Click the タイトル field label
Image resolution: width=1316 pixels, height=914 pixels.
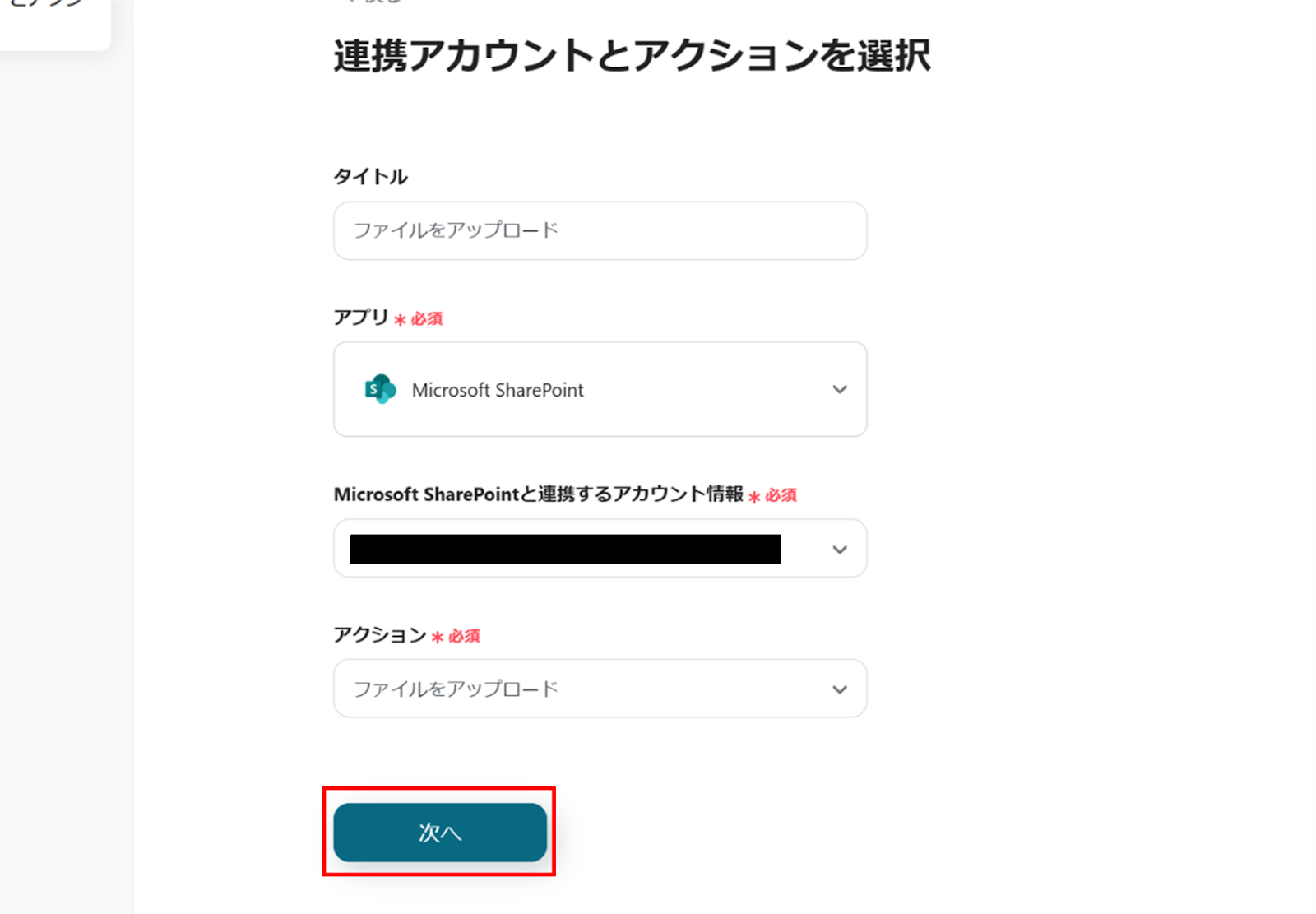[x=370, y=177]
